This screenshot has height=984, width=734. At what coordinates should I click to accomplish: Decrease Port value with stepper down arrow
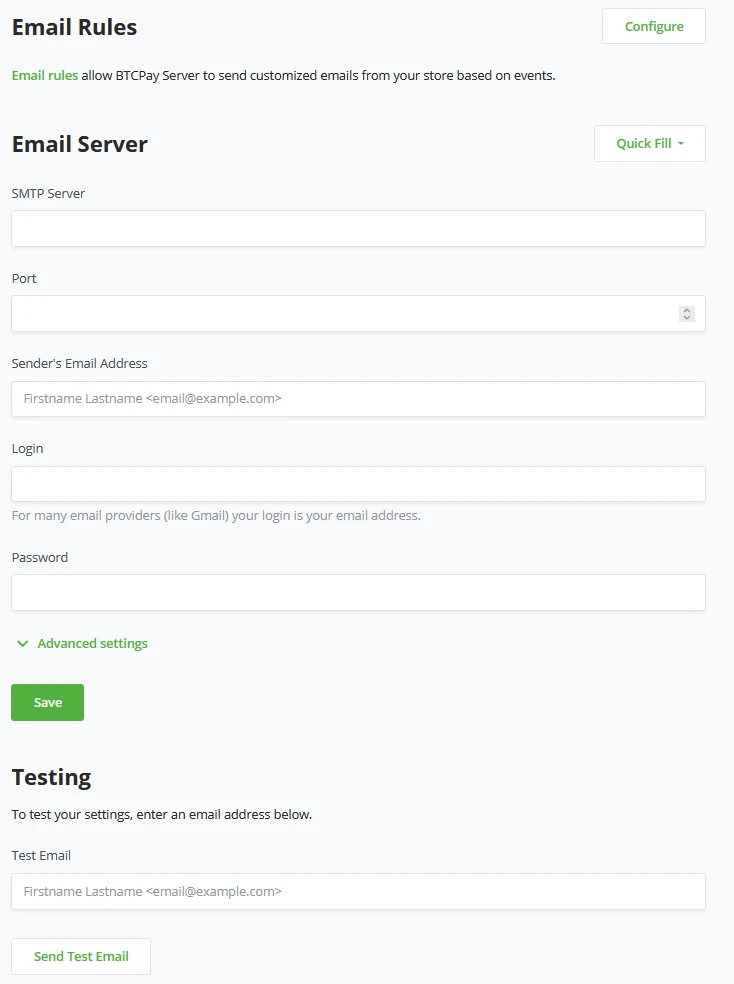coord(687,317)
